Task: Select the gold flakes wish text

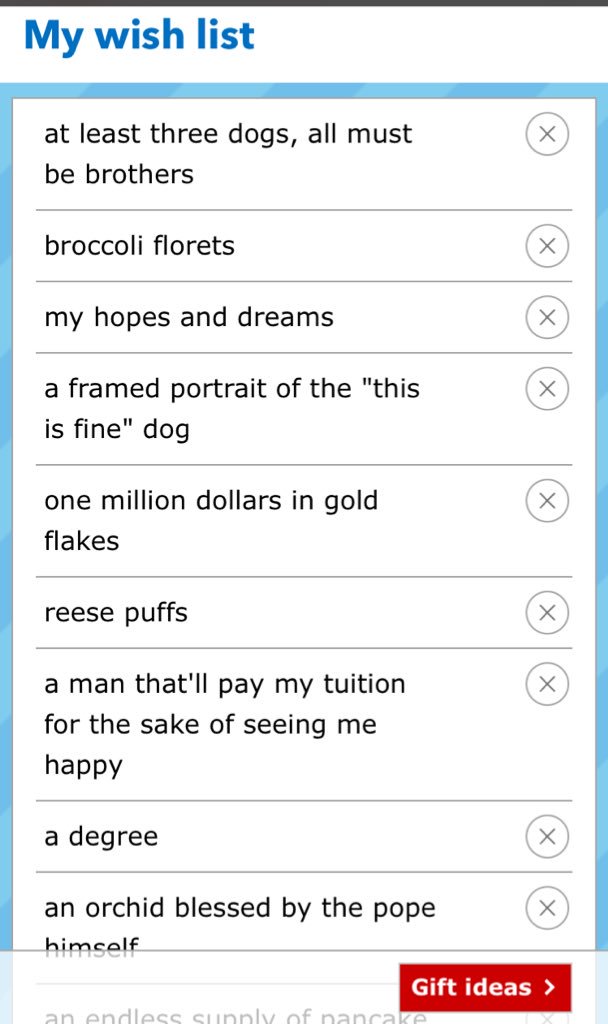Action: tap(211, 520)
